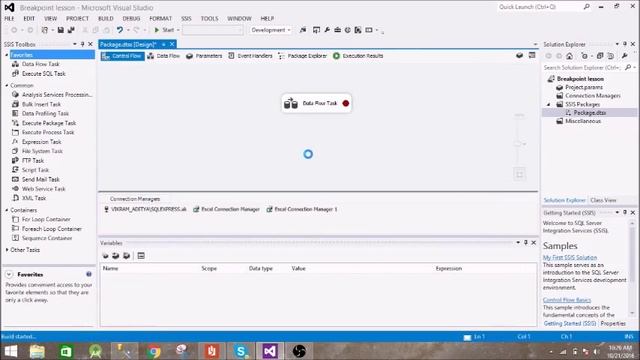Select Expression Task in toolbox
This screenshot has height=360, width=640.
click(37, 142)
